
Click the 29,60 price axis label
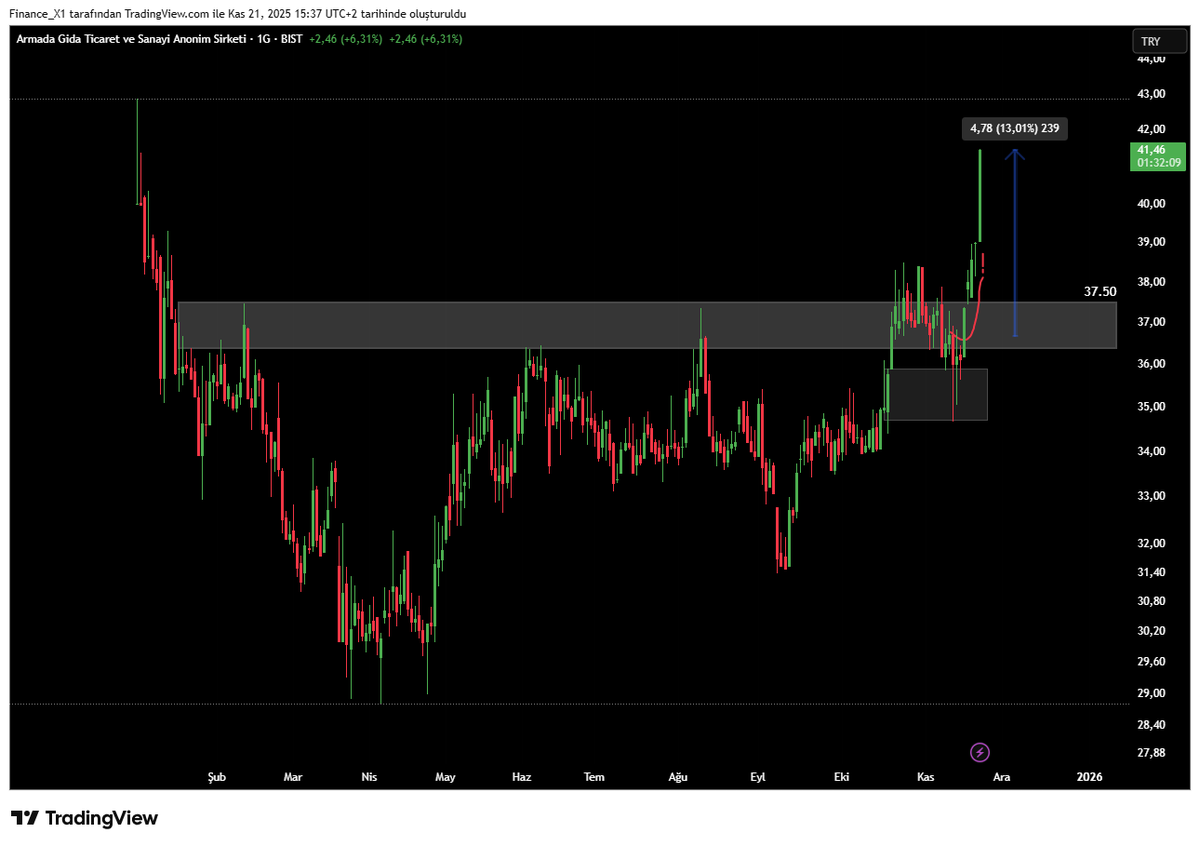pos(1151,662)
